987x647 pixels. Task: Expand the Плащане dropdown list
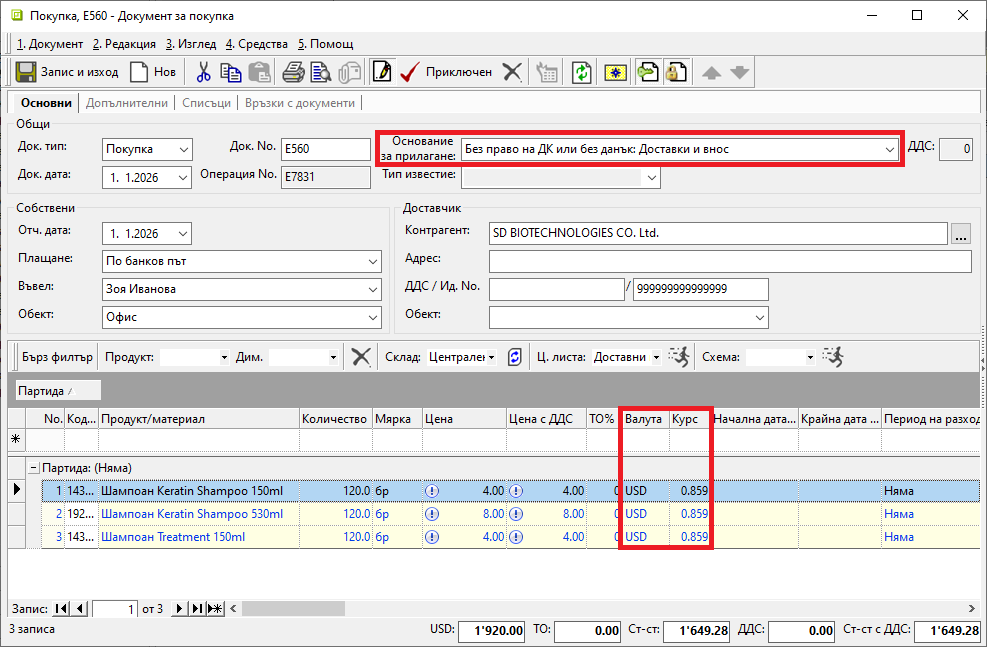pyautogui.click(x=372, y=262)
